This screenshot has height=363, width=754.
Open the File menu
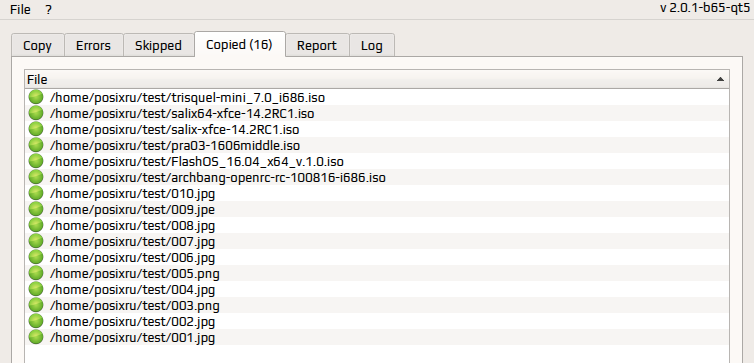coord(20,10)
